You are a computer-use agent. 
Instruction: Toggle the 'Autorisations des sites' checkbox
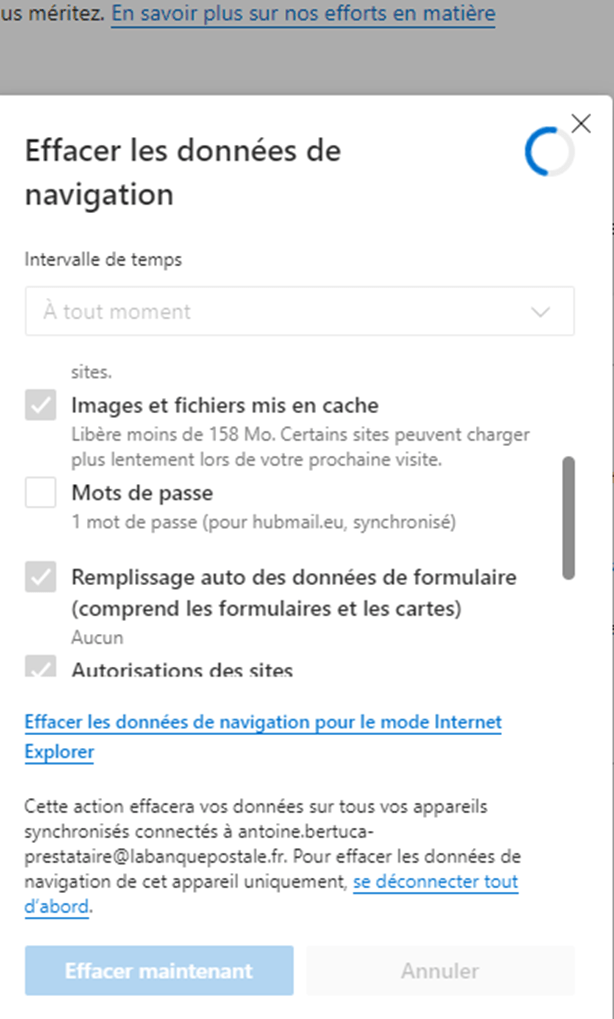click(41, 668)
